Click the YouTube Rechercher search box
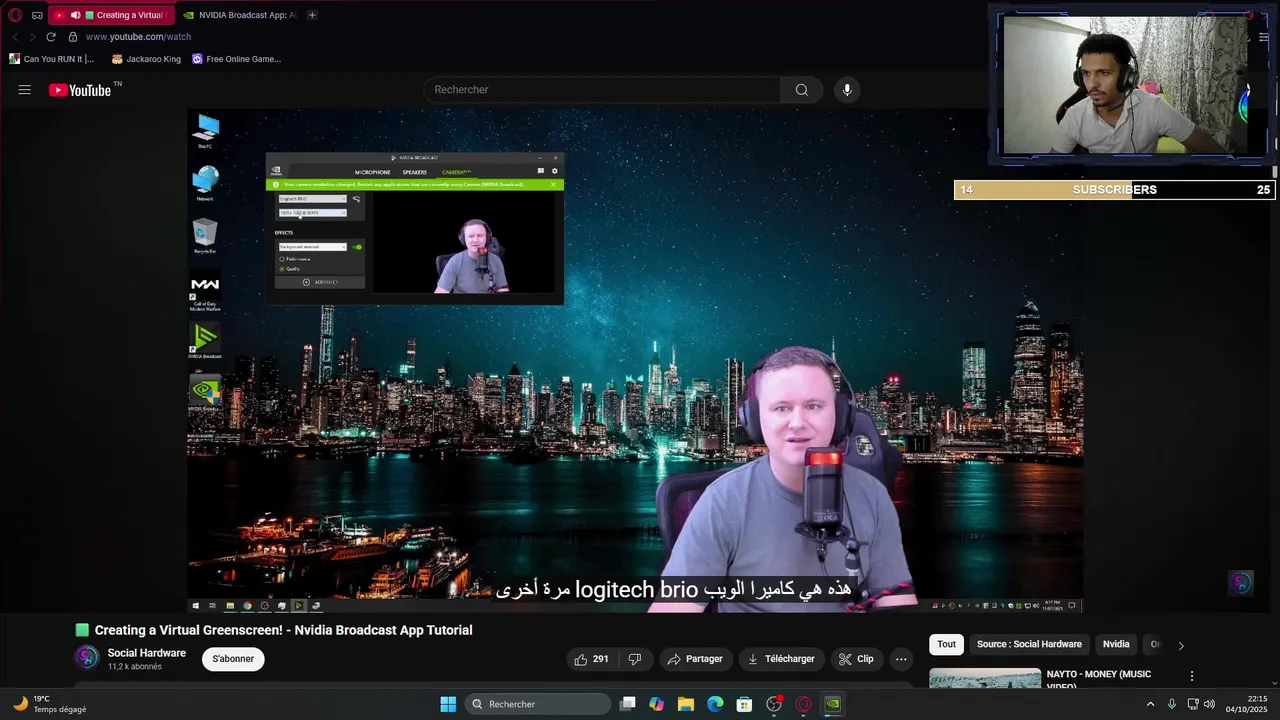Viewport: 1280px width, 720px height. click(602, 90)
